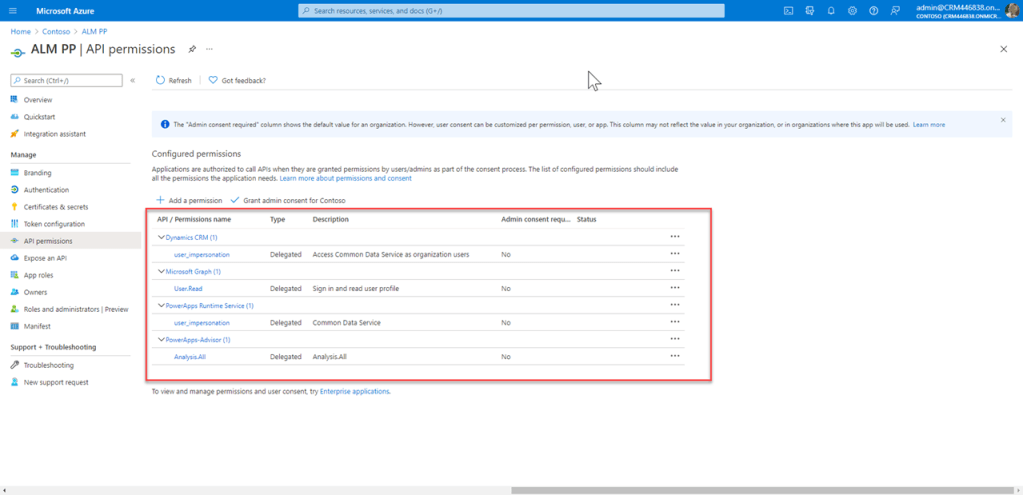Click the notifications bell icon

point(830,11)
